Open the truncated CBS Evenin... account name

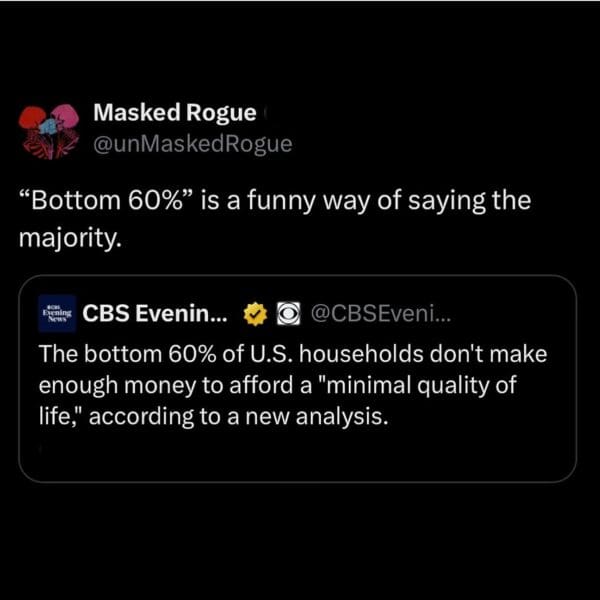coord(155,314)
